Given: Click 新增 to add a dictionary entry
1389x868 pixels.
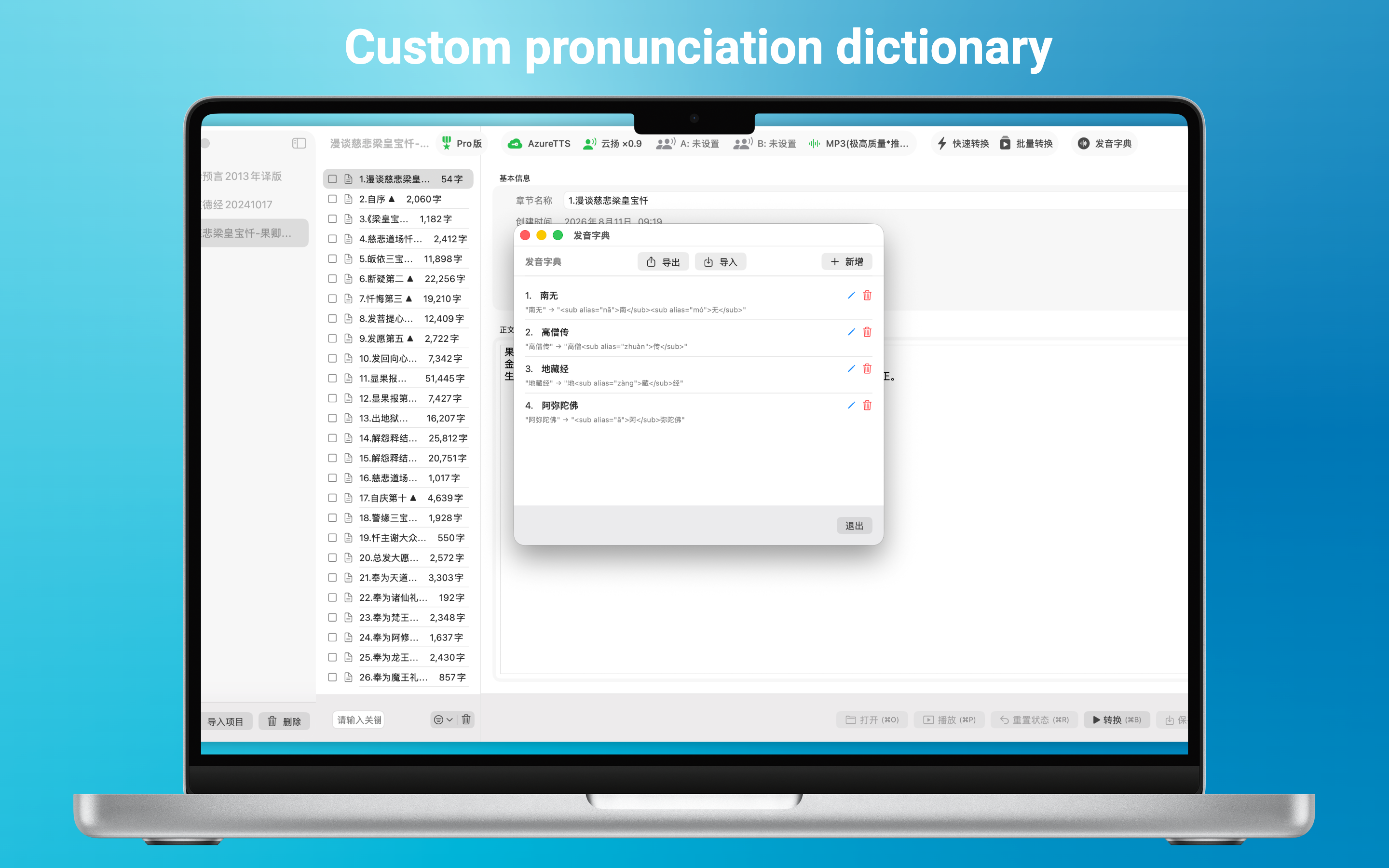Looking at the screenshot, I should [x=846, y=262].
